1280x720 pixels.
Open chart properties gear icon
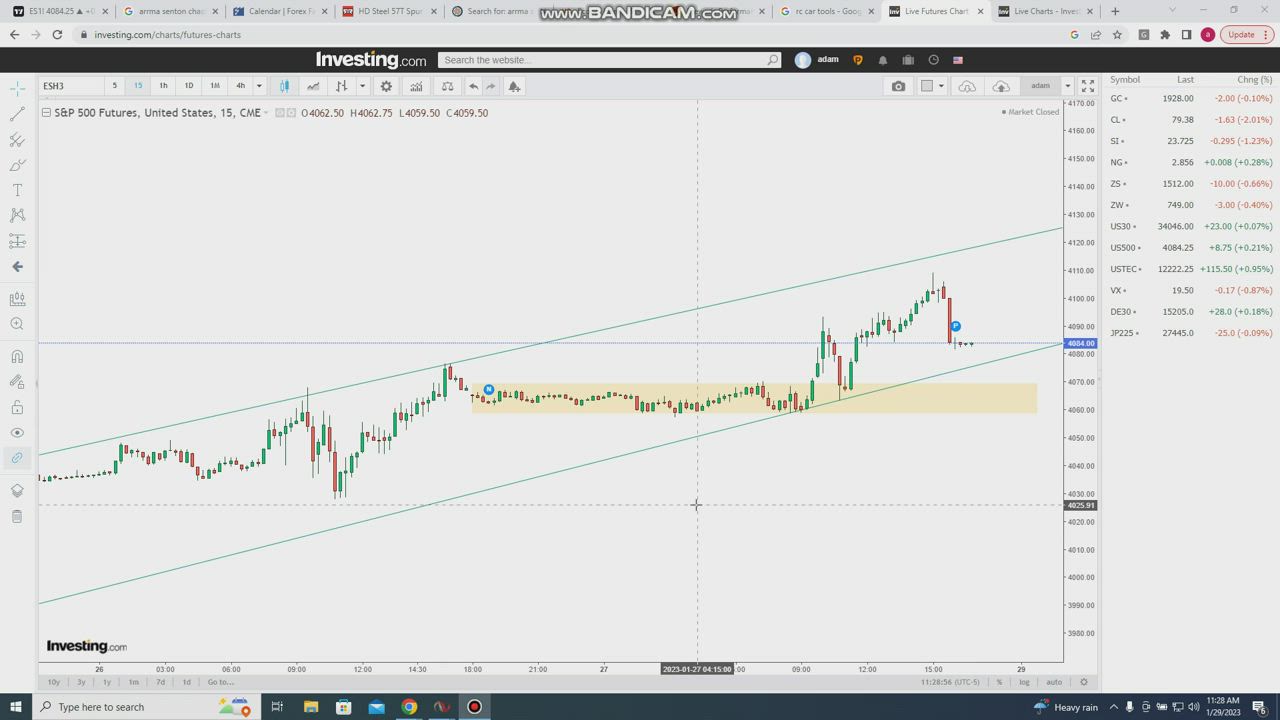point(386,86)
